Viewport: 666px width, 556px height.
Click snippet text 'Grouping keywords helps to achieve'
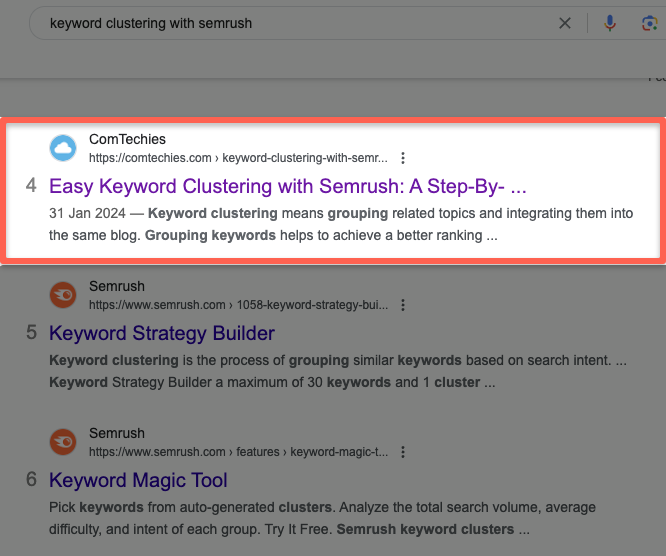coord(264,235)
